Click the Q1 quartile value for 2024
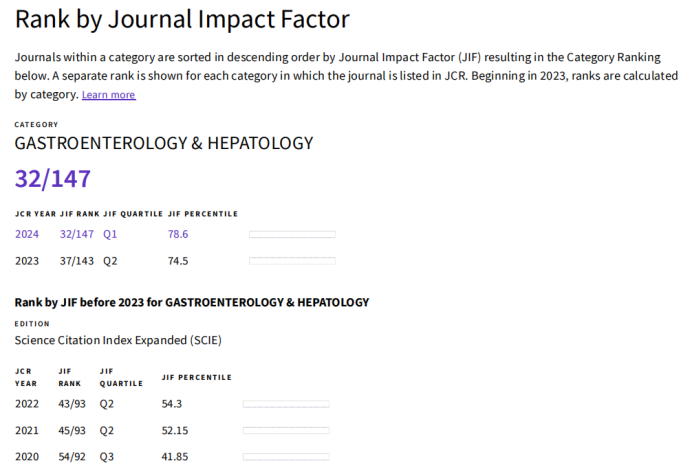Image resolution: width=692 pixels, height=475 pixels. point(110,234)
